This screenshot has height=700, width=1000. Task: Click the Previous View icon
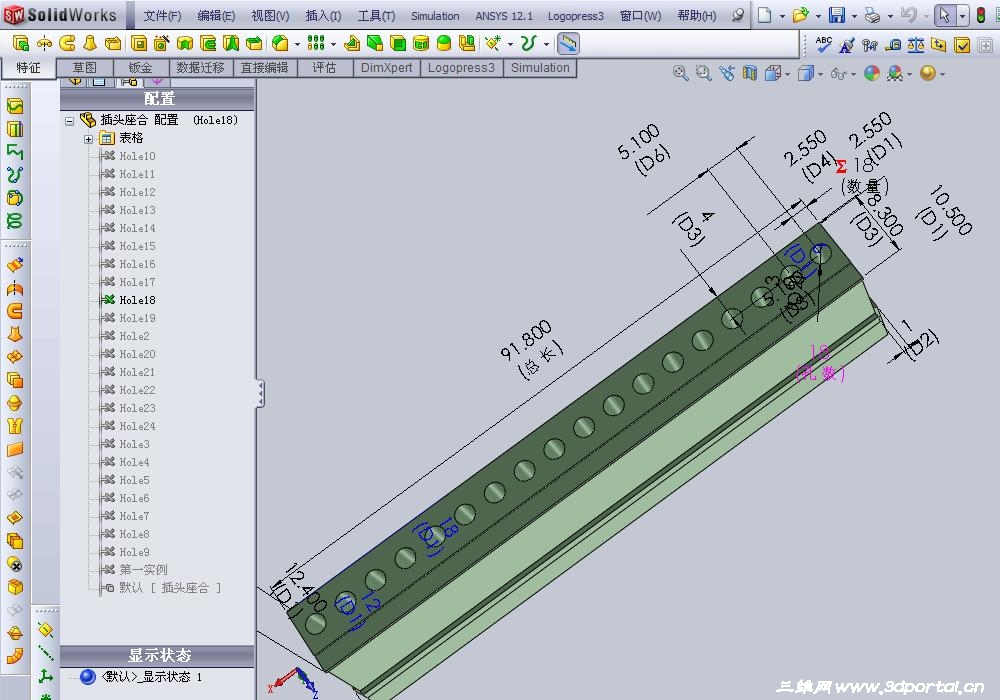click(726, 73)
